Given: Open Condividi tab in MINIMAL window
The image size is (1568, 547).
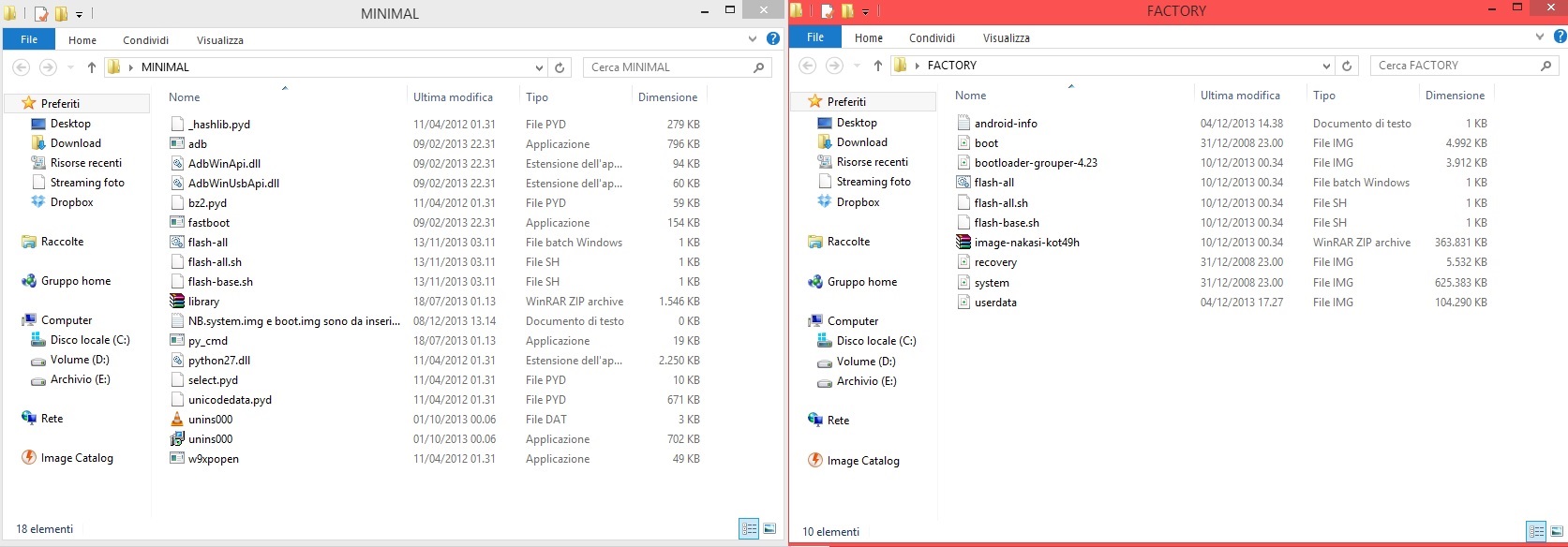Looking at the screenshot, I should pos(145,40).
